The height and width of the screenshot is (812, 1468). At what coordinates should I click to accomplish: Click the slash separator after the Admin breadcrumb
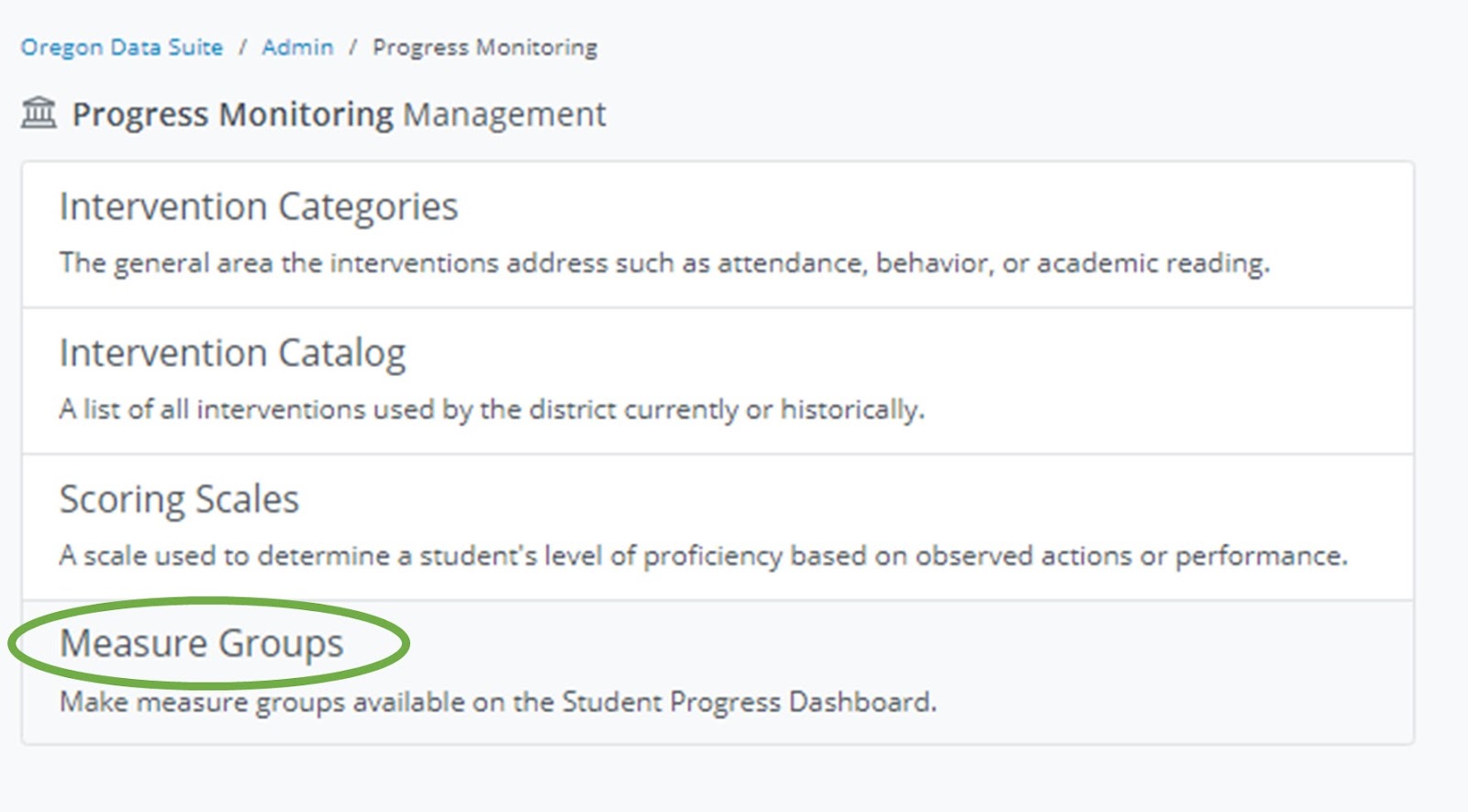pyautogui.click(x=353, y=48)
